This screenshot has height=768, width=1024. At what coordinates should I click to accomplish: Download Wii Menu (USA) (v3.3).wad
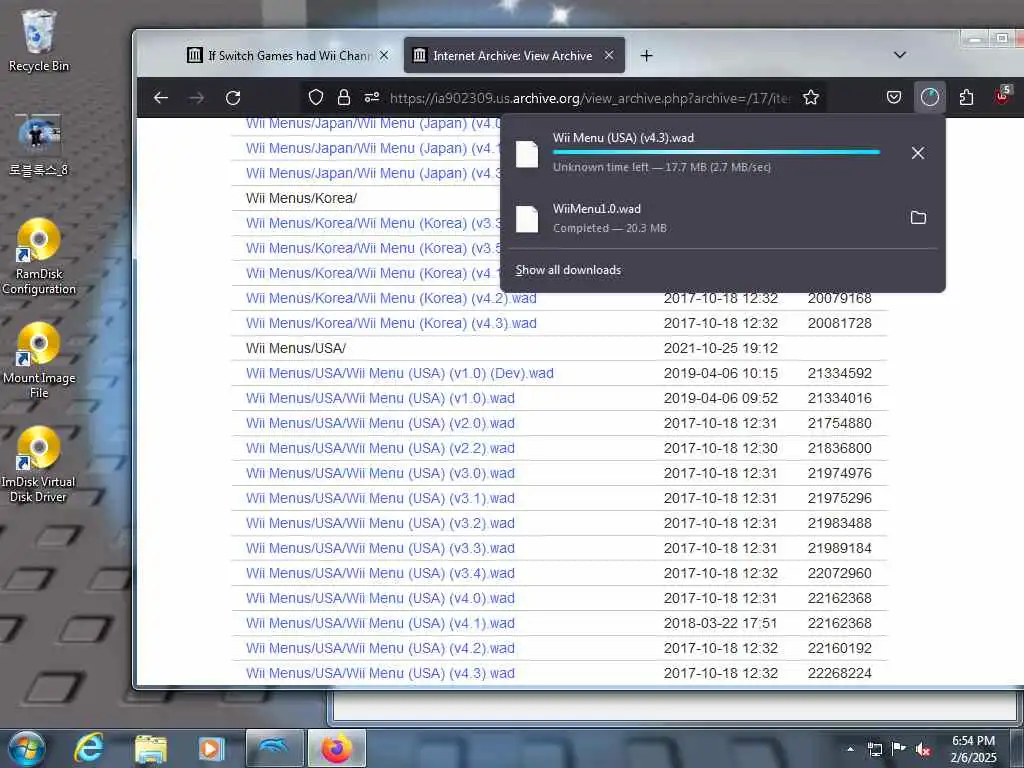[x=380, y=549]
